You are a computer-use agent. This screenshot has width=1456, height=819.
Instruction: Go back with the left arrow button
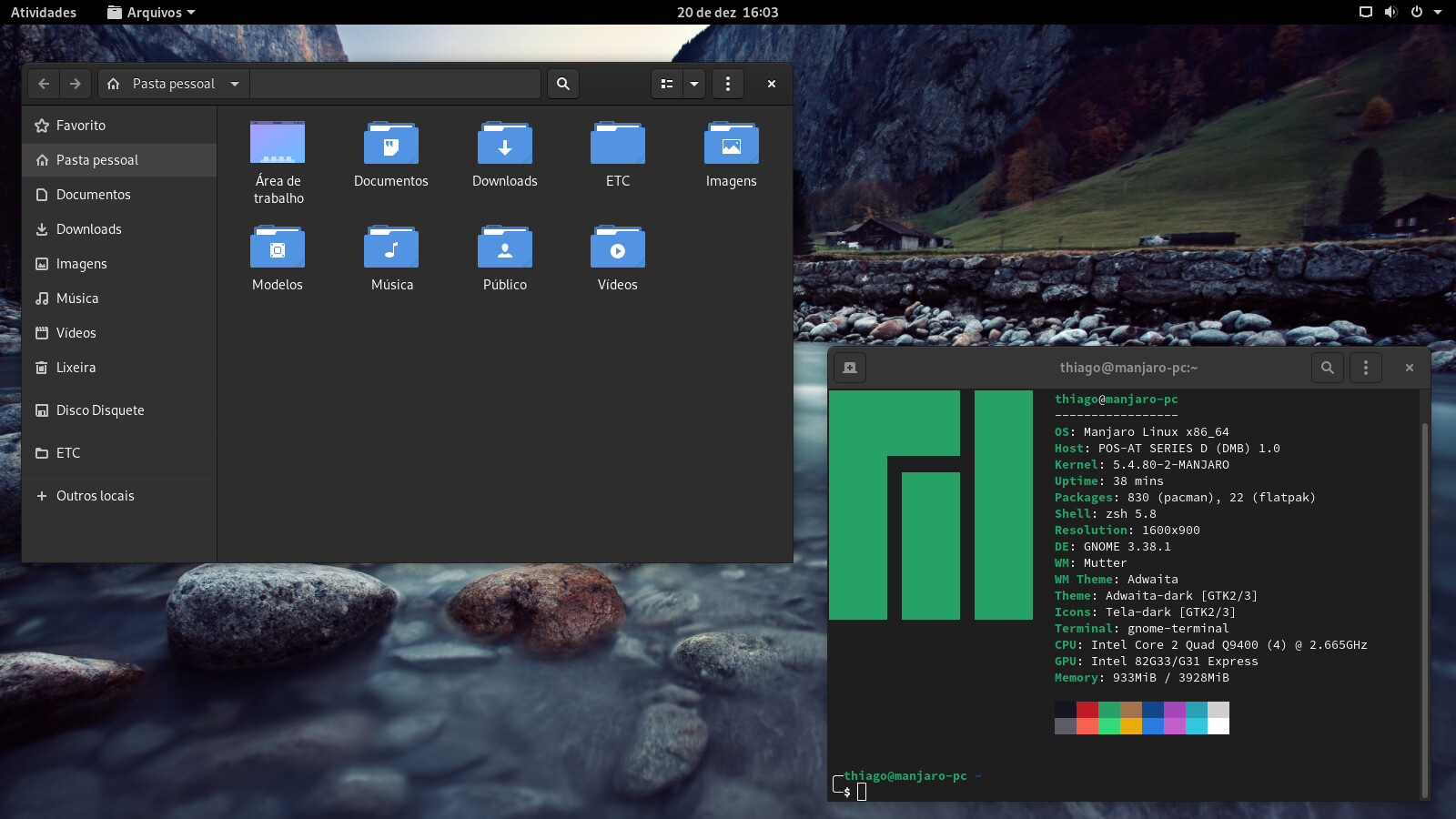[x=44, y=84]
